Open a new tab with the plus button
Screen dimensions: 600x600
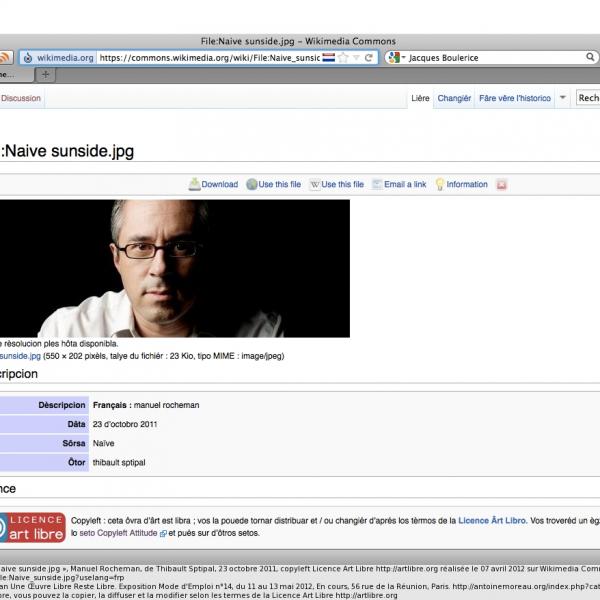click(x=46, y=75)
